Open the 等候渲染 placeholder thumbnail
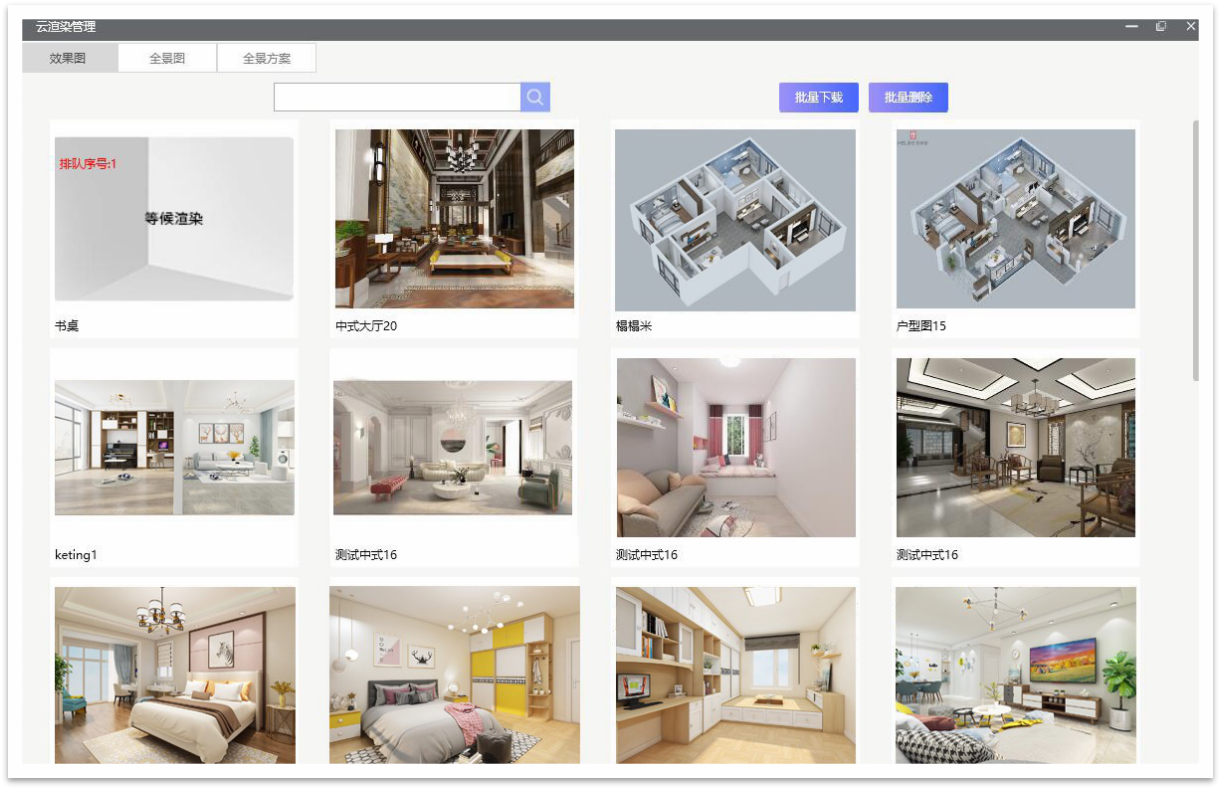 pos(174,219)
